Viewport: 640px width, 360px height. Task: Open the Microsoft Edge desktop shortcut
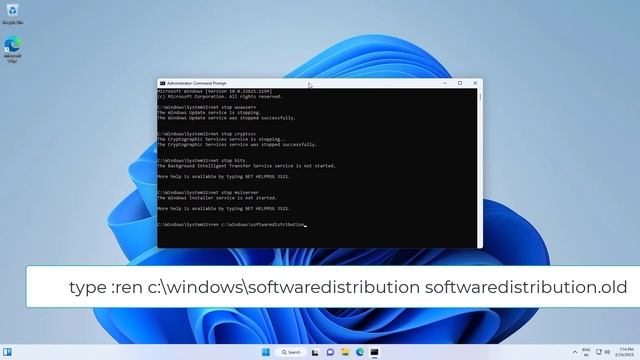[x=12, y=50]
